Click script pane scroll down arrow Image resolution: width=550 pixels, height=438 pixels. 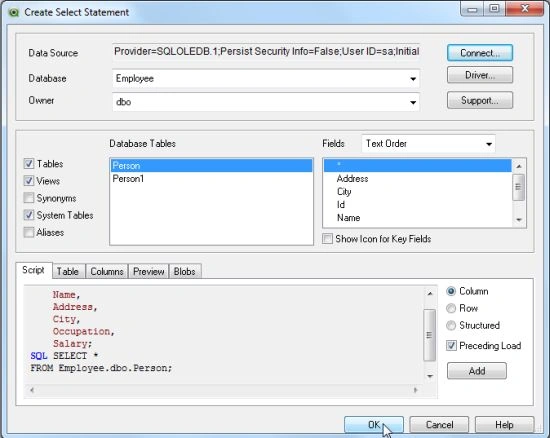tap(430, 376)
